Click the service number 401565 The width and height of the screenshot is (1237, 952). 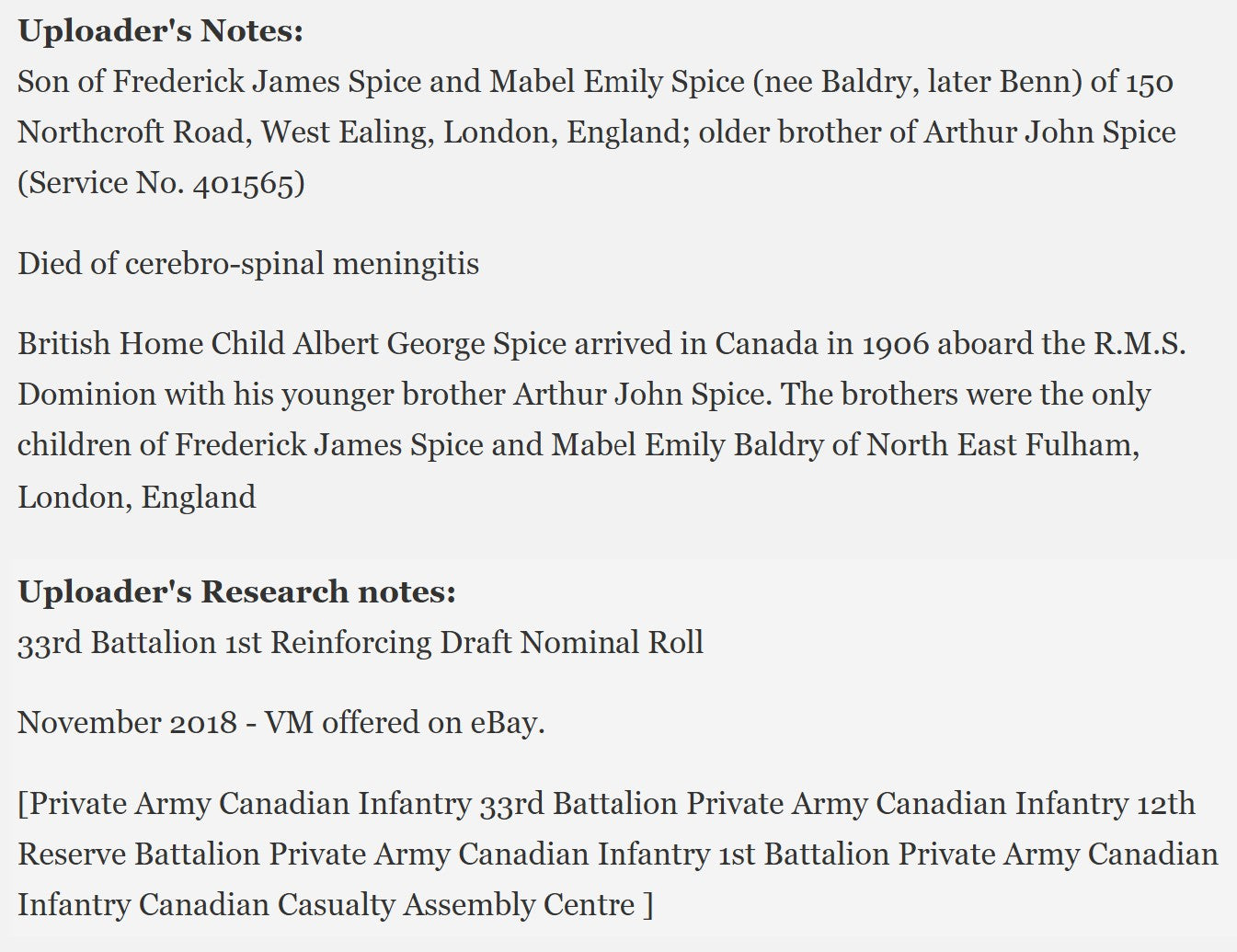coord(245,183)
